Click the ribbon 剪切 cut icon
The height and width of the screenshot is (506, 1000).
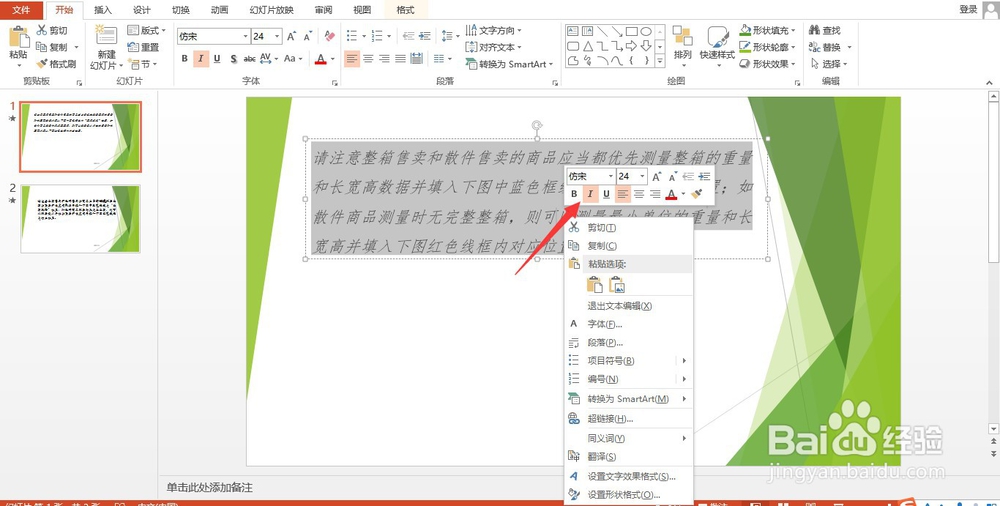pyautogui.click(x=52, y=31)
